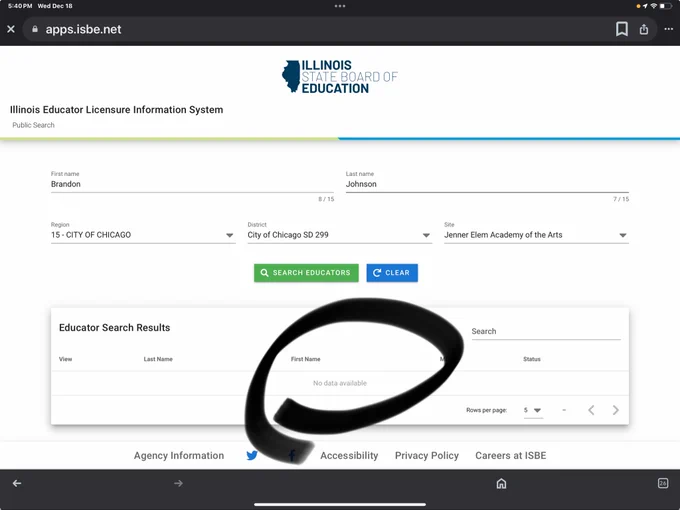Sort results by Last Name column
Screen dimensions: 680x510
coord(158,359)
